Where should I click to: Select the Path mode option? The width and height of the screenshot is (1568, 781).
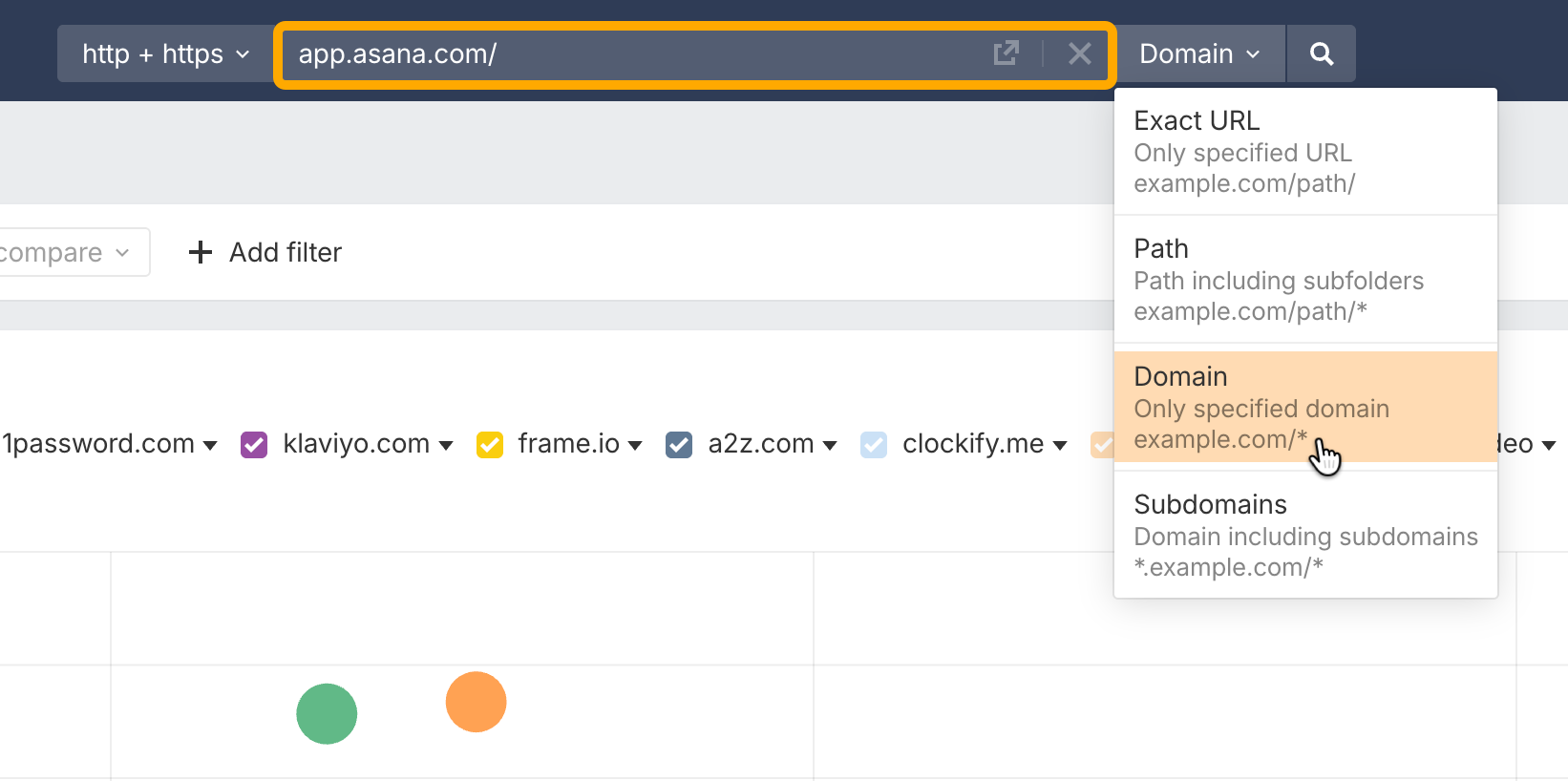(x=1305, y=280)
